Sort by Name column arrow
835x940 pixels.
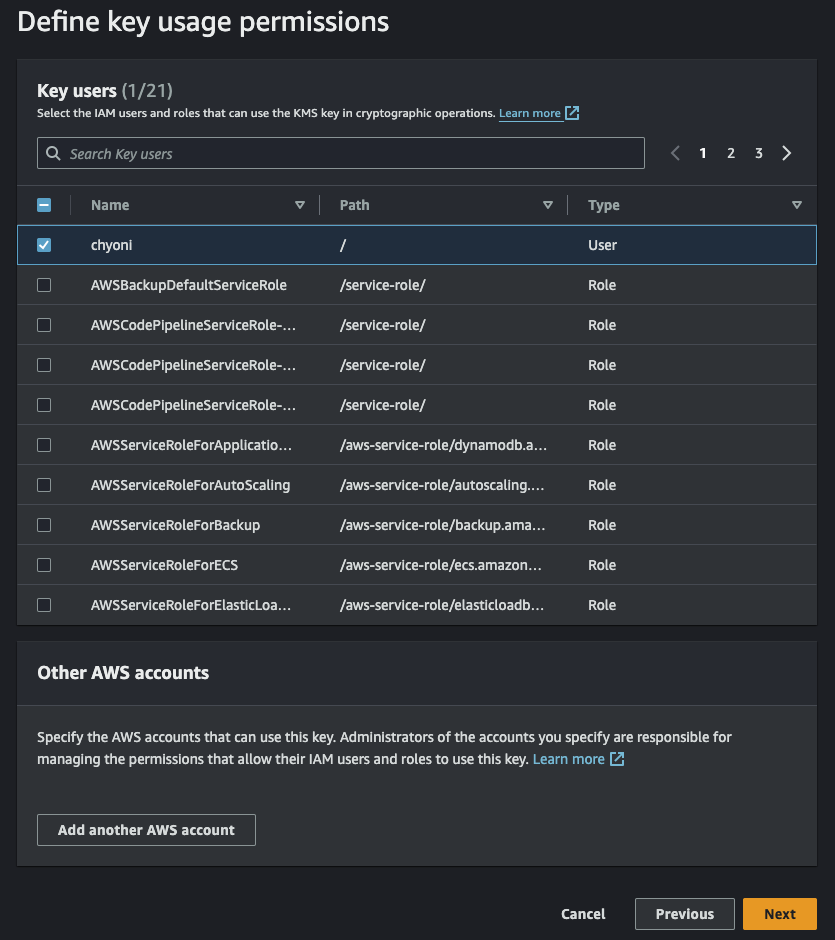pyautogui.click(x=300, y=205)
